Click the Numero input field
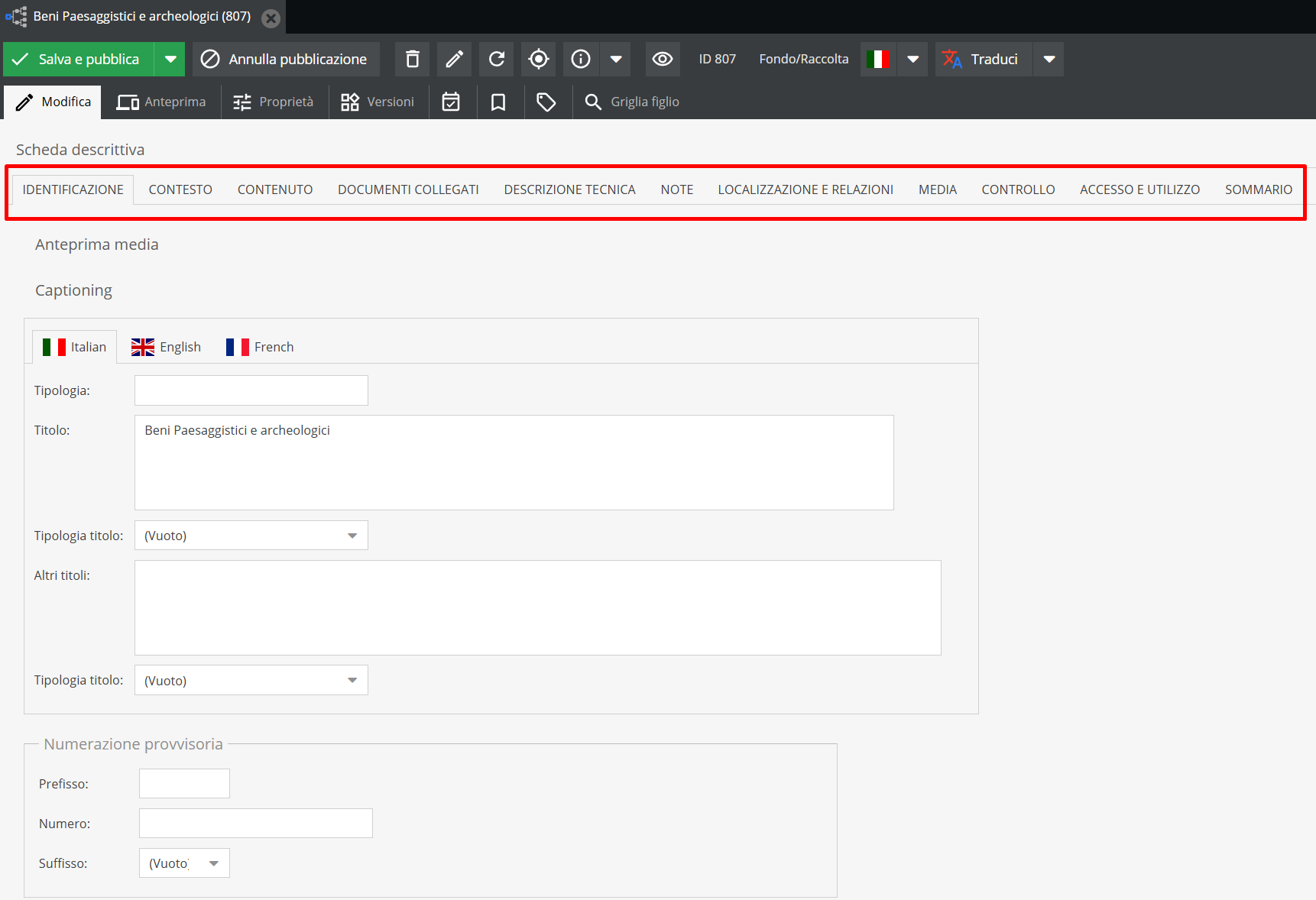Viewport: 1316px width, 900px height. [256, 824]
